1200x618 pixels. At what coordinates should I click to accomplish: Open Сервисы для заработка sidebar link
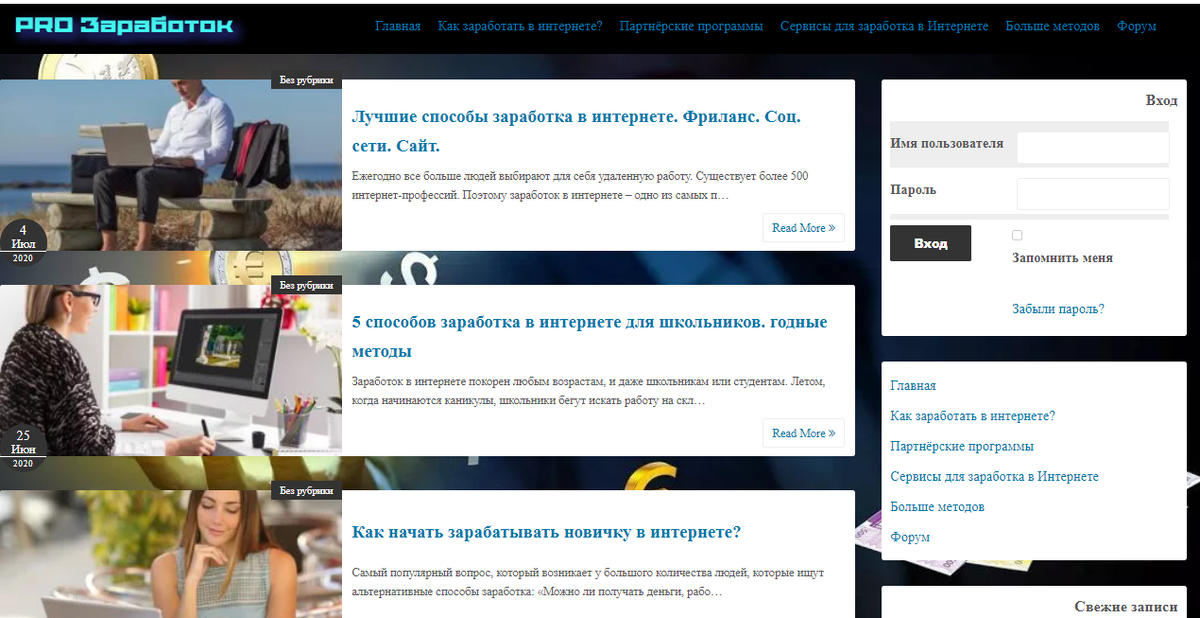[x=994, y=476]
